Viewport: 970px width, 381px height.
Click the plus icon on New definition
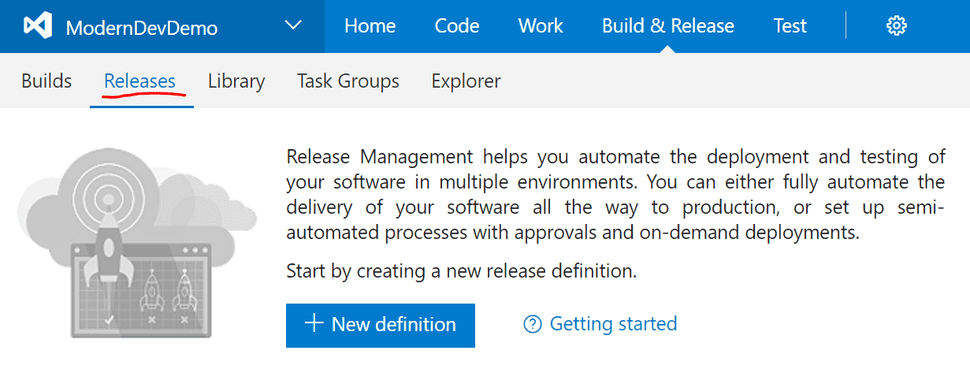[x=314, y=323]
